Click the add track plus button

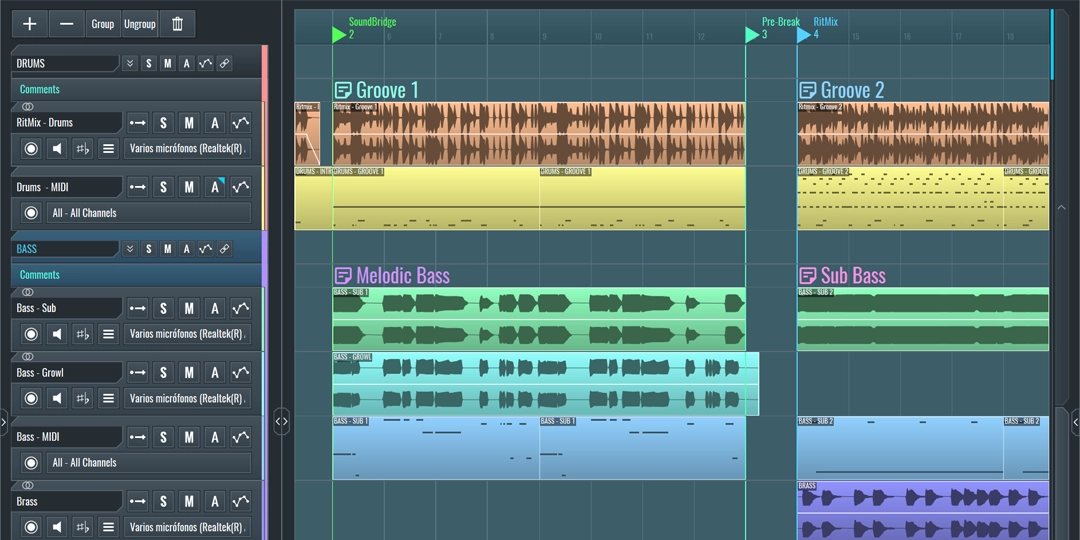[30, 24]
